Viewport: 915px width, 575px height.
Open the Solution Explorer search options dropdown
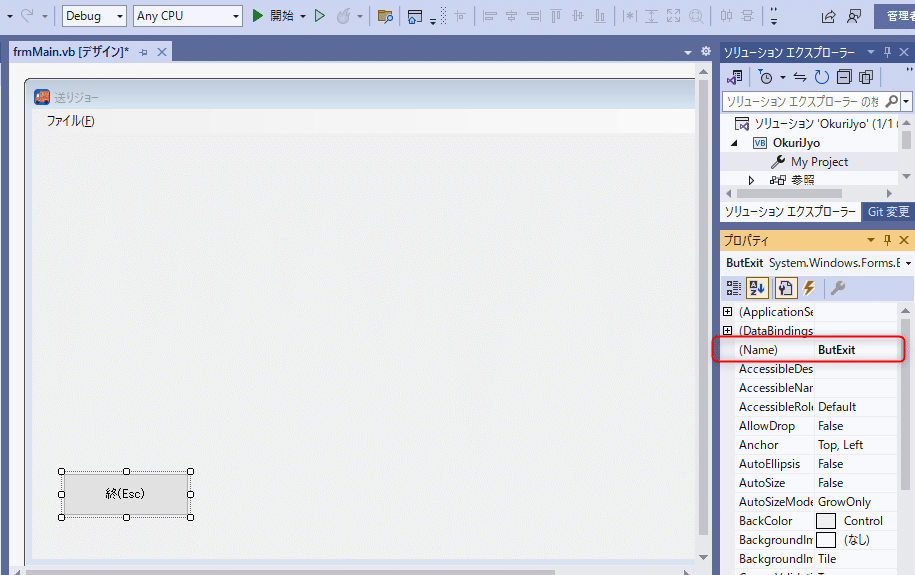point(906,102)
